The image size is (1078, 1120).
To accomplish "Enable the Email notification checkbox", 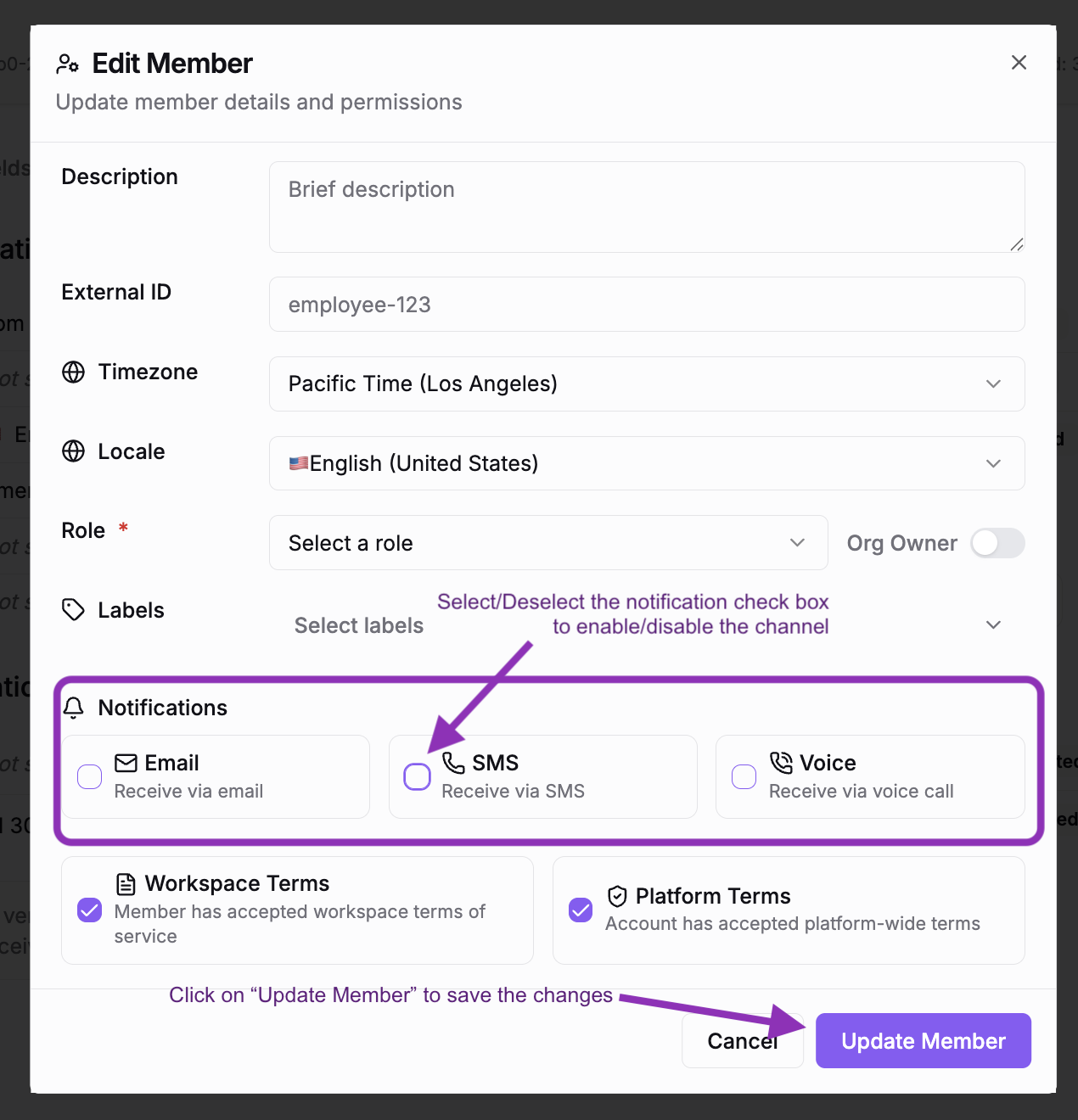I will [88, 776].
